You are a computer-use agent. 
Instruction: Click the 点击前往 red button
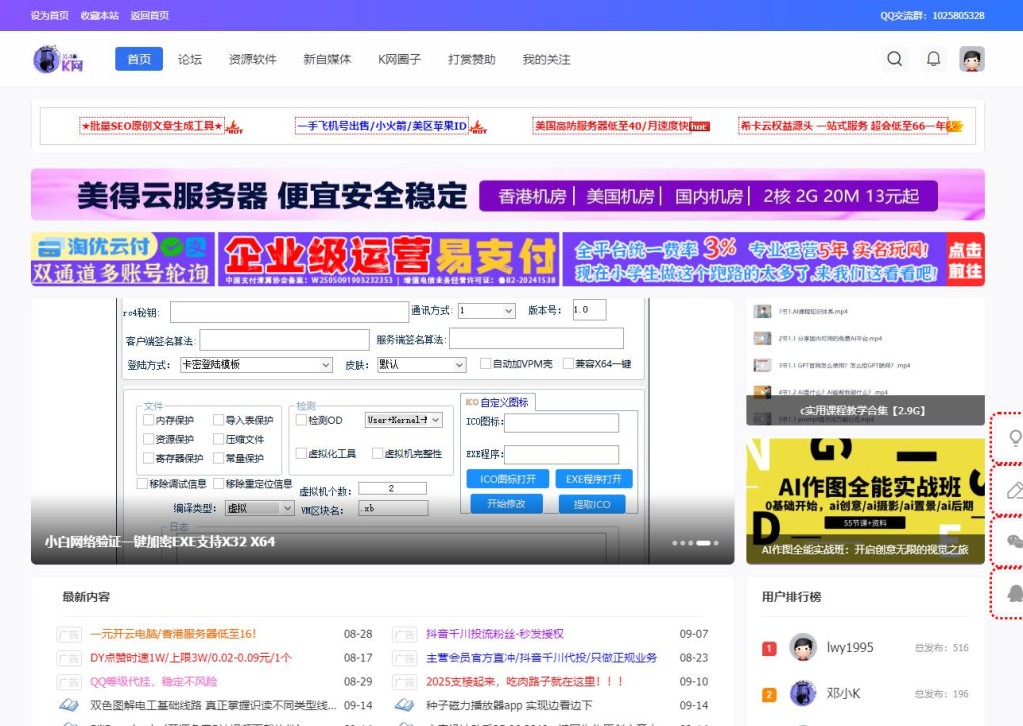click(x=966, y=259)
